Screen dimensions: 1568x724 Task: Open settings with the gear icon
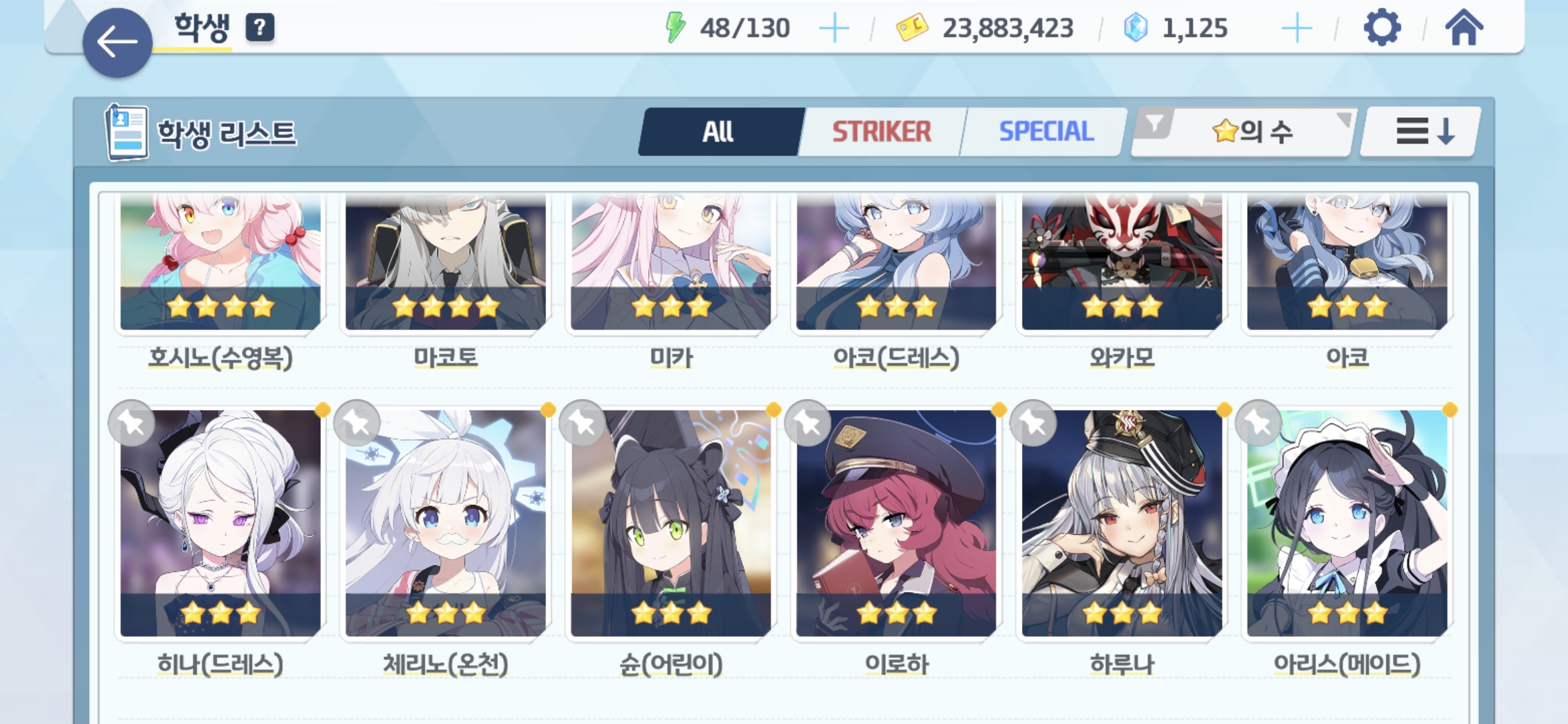tap(1382, 28)
